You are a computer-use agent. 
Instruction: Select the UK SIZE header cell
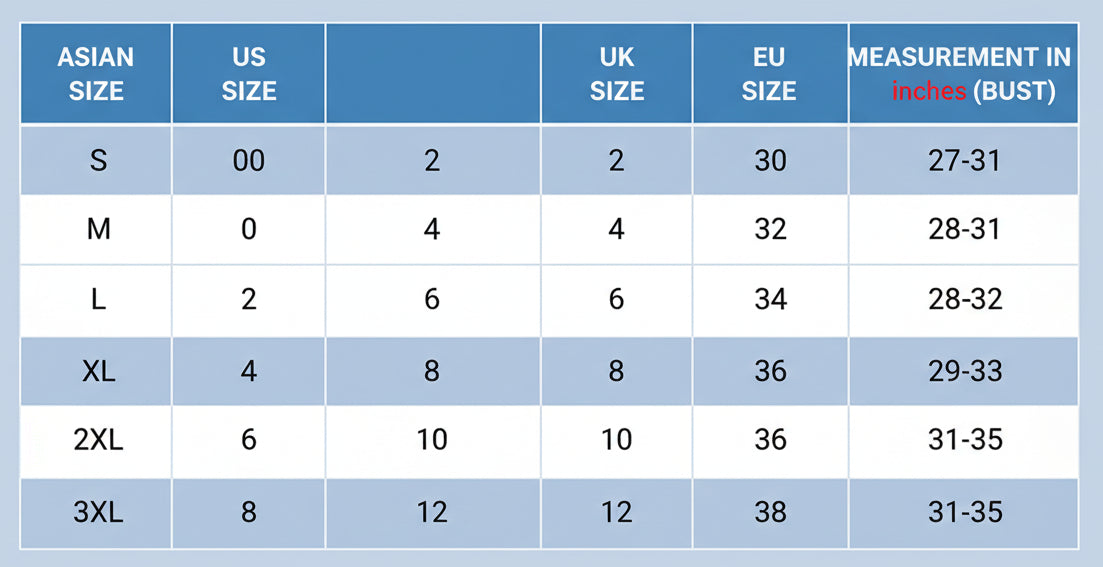pos(617,74)
